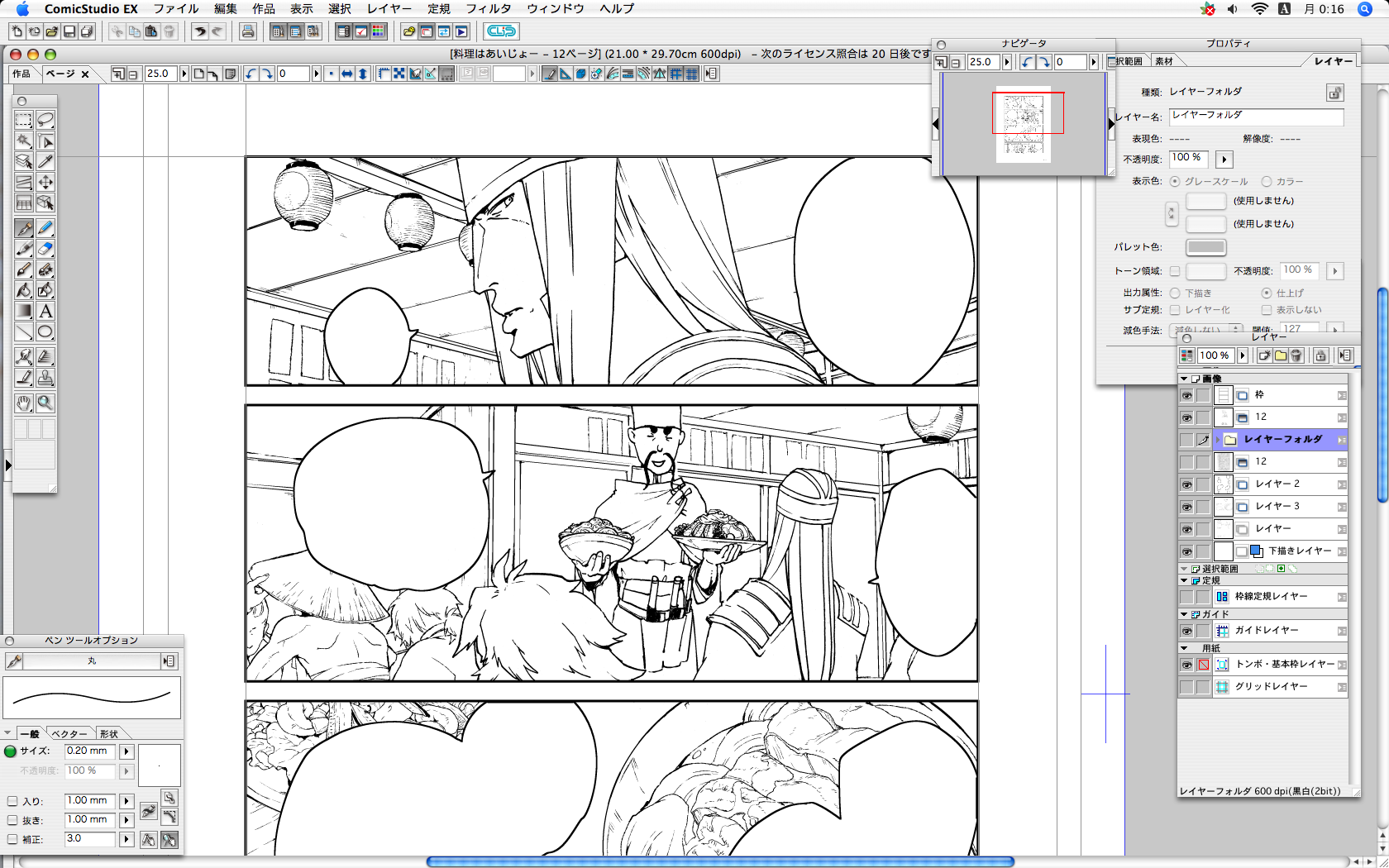Collapse the 用紙 layer group
Screen dimensions: 1389x868
(x=1184, y=648)
